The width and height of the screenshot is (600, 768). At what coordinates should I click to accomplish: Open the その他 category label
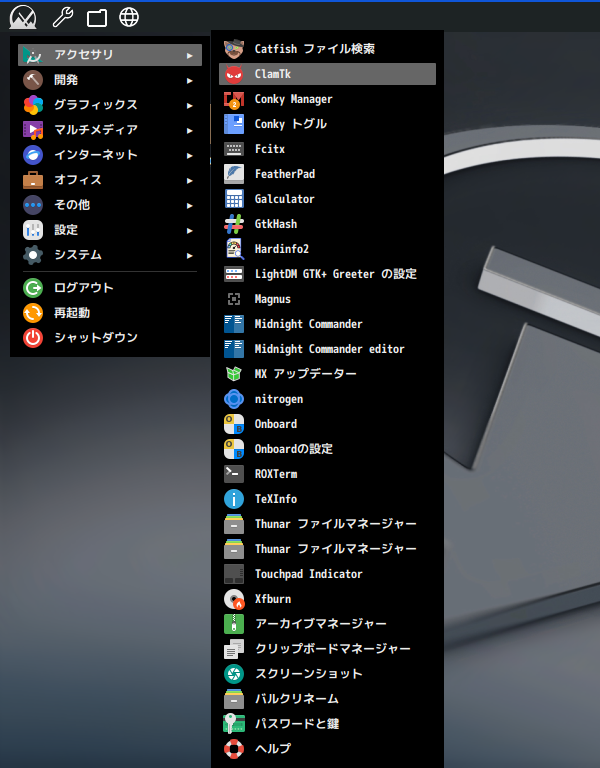(72, 205)
